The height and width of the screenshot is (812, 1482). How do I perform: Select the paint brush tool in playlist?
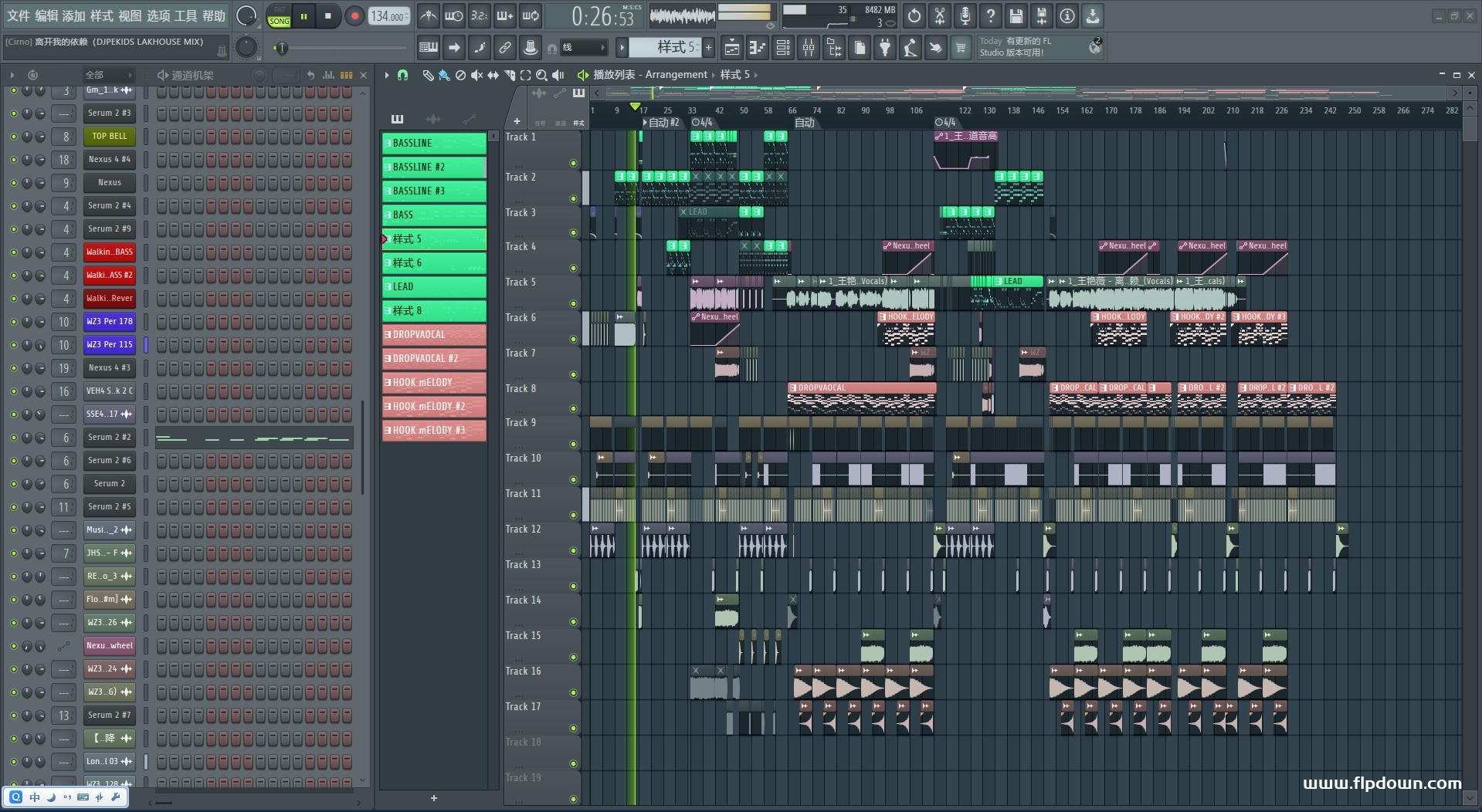click(444, 75)
